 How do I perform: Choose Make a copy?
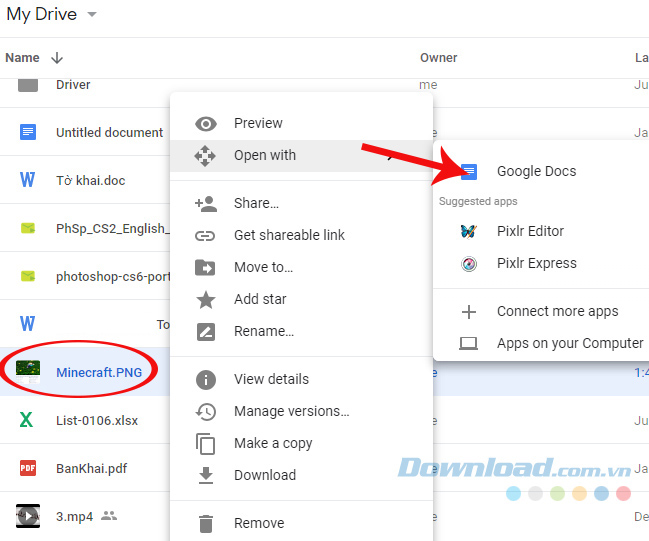tap(301, 443)
